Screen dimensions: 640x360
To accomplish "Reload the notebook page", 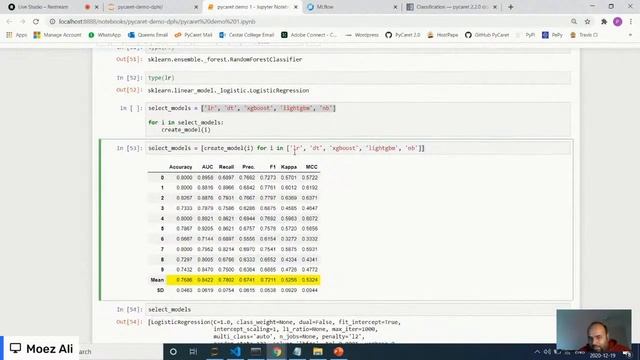I will coord(36,21).
